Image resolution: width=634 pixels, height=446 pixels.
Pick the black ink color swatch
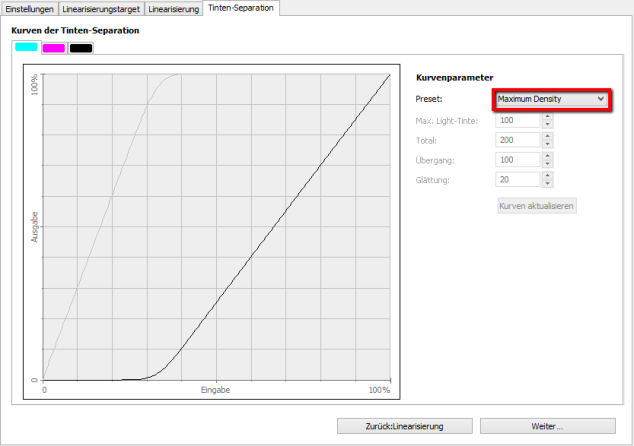pyautogui.click(x=81, y=47)
